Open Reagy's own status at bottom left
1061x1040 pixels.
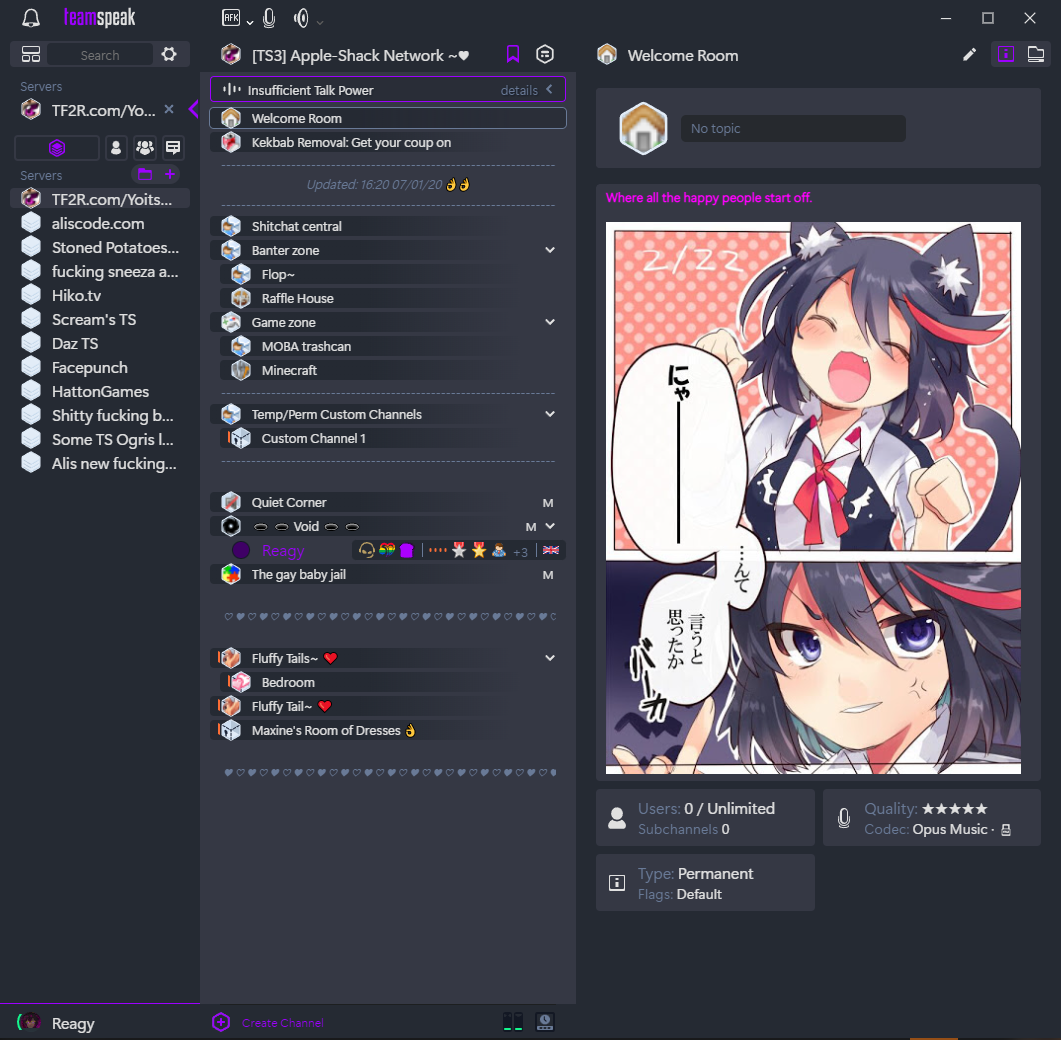pyautogui.click(x=57, y=1023)
